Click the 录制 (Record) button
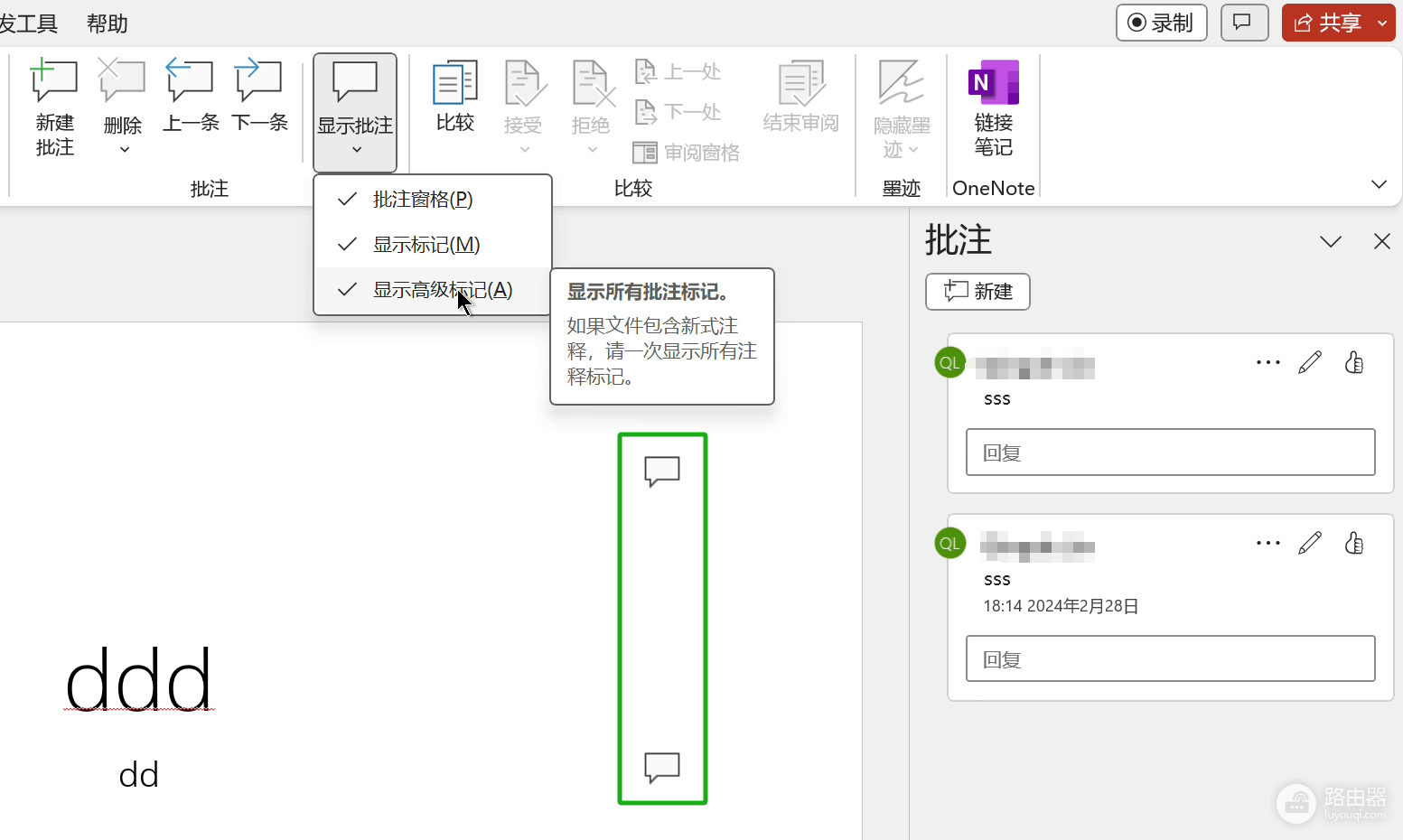1403x840 pixels. pos(1162,23)
